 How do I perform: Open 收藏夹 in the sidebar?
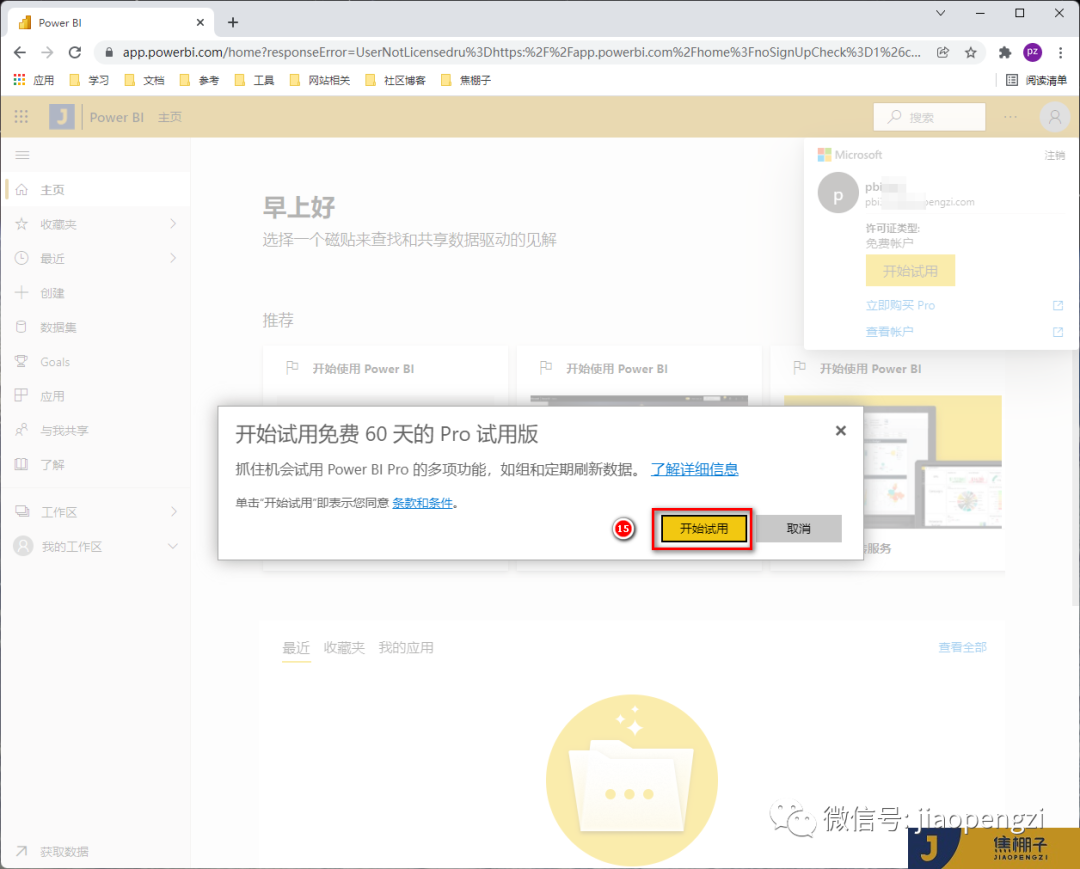[x=96, y=224]
